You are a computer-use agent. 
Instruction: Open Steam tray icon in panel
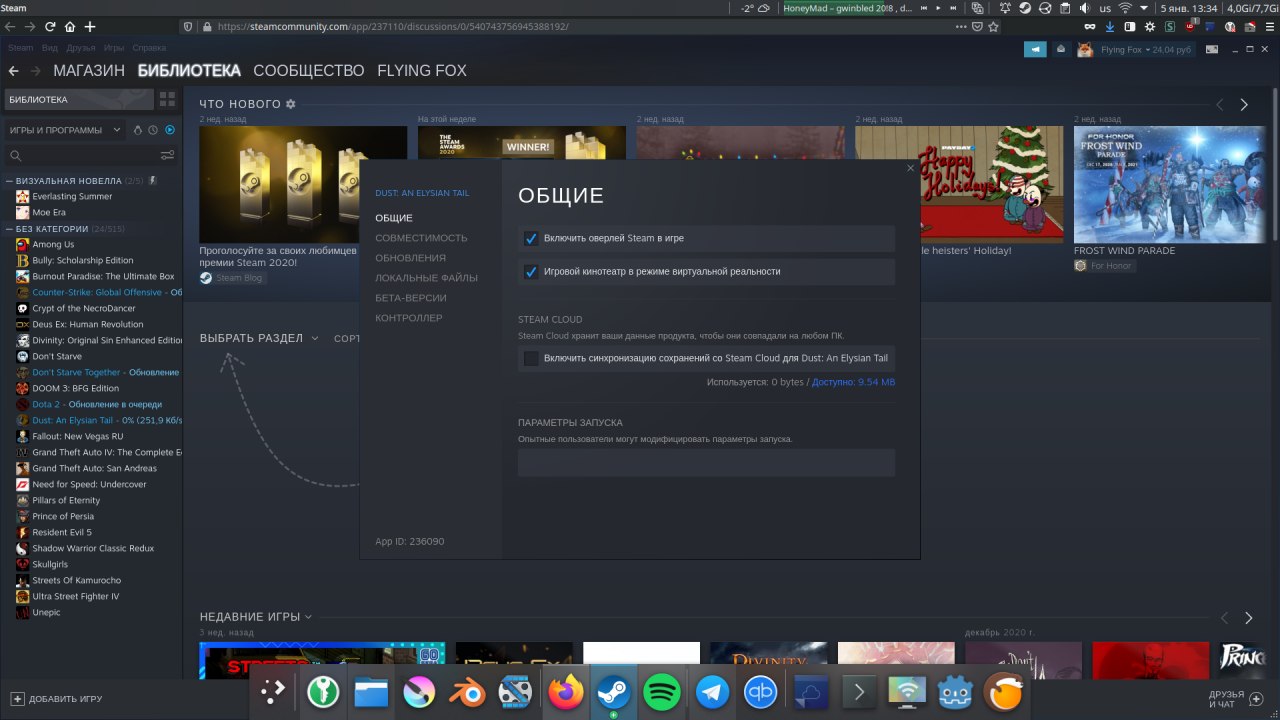(x=1025, y=8)
